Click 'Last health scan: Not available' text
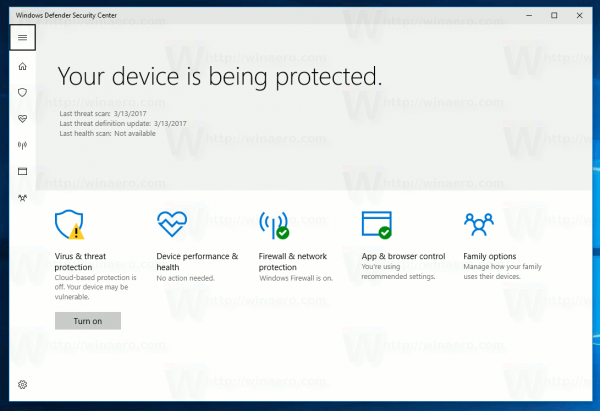Viewport: 600px width, 411px height. [x=108, y=134]
